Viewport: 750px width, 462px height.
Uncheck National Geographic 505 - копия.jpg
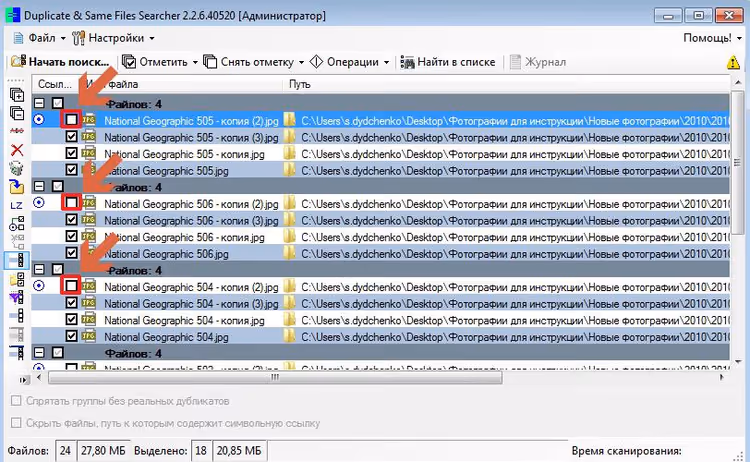click(x=71, y=154)
